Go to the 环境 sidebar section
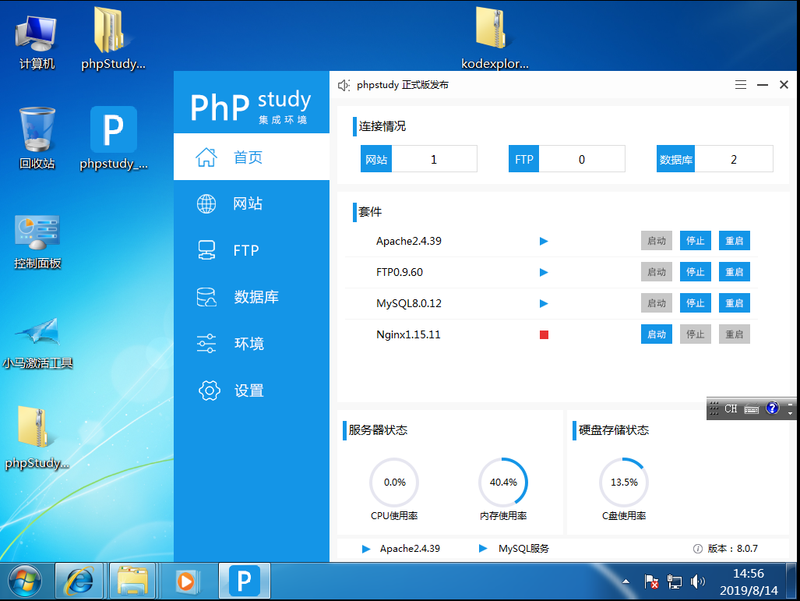The height and width of the screenshot is (601, 800). pyautogui.click(x=251, y=343)
